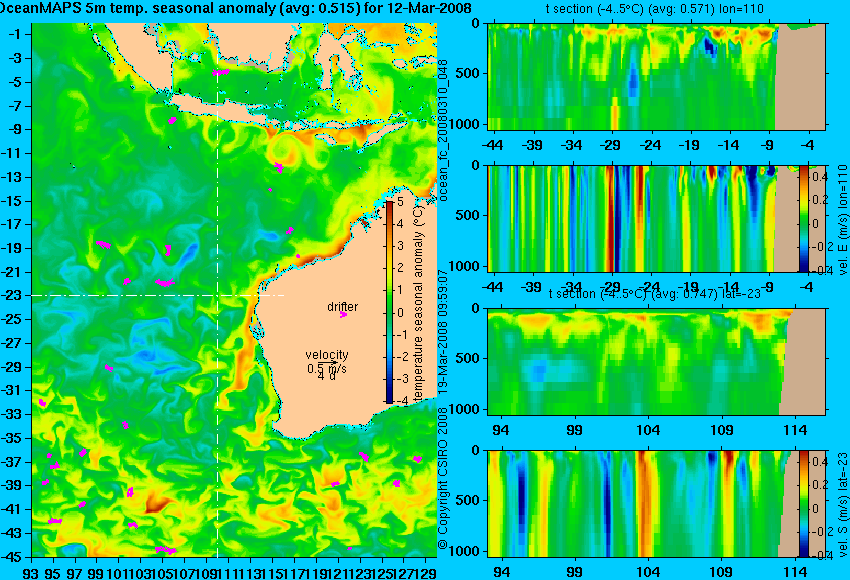Click the 'temperature seasonal anomaly (°C)' color bar label
This screenshot has height=580, width=850.
tap(417, 304)
